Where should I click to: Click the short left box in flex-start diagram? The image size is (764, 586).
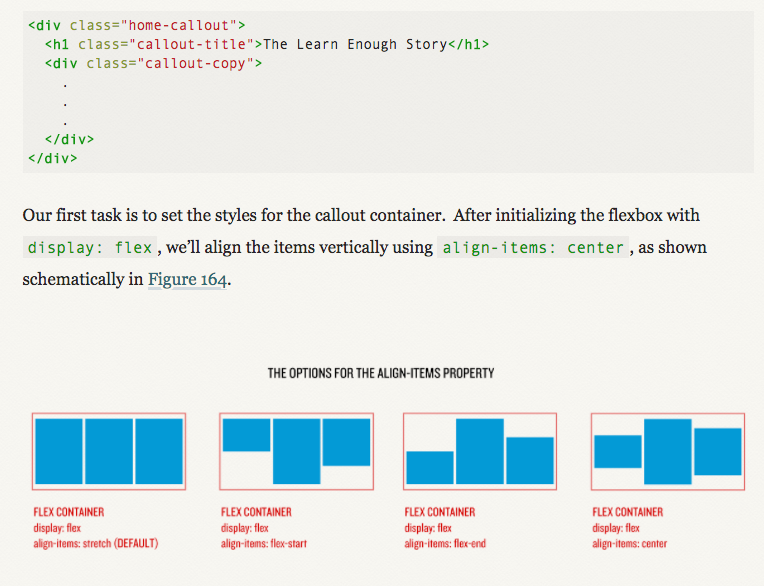247,435
